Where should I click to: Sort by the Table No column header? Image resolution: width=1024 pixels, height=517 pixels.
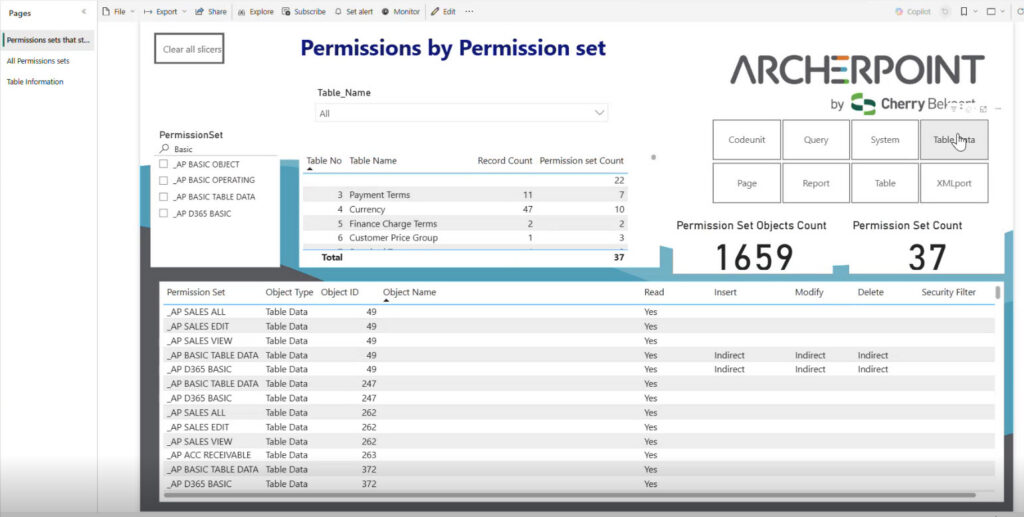(324, 161)
